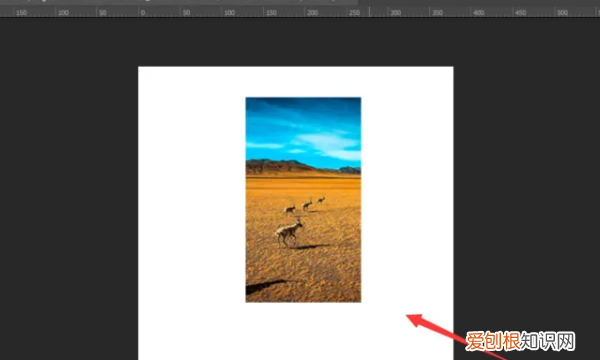Image resolution: width=600 pixels, height=360 pixels.
Task: Click the horizontal ruler above the canvas
Action: (300, 12)
